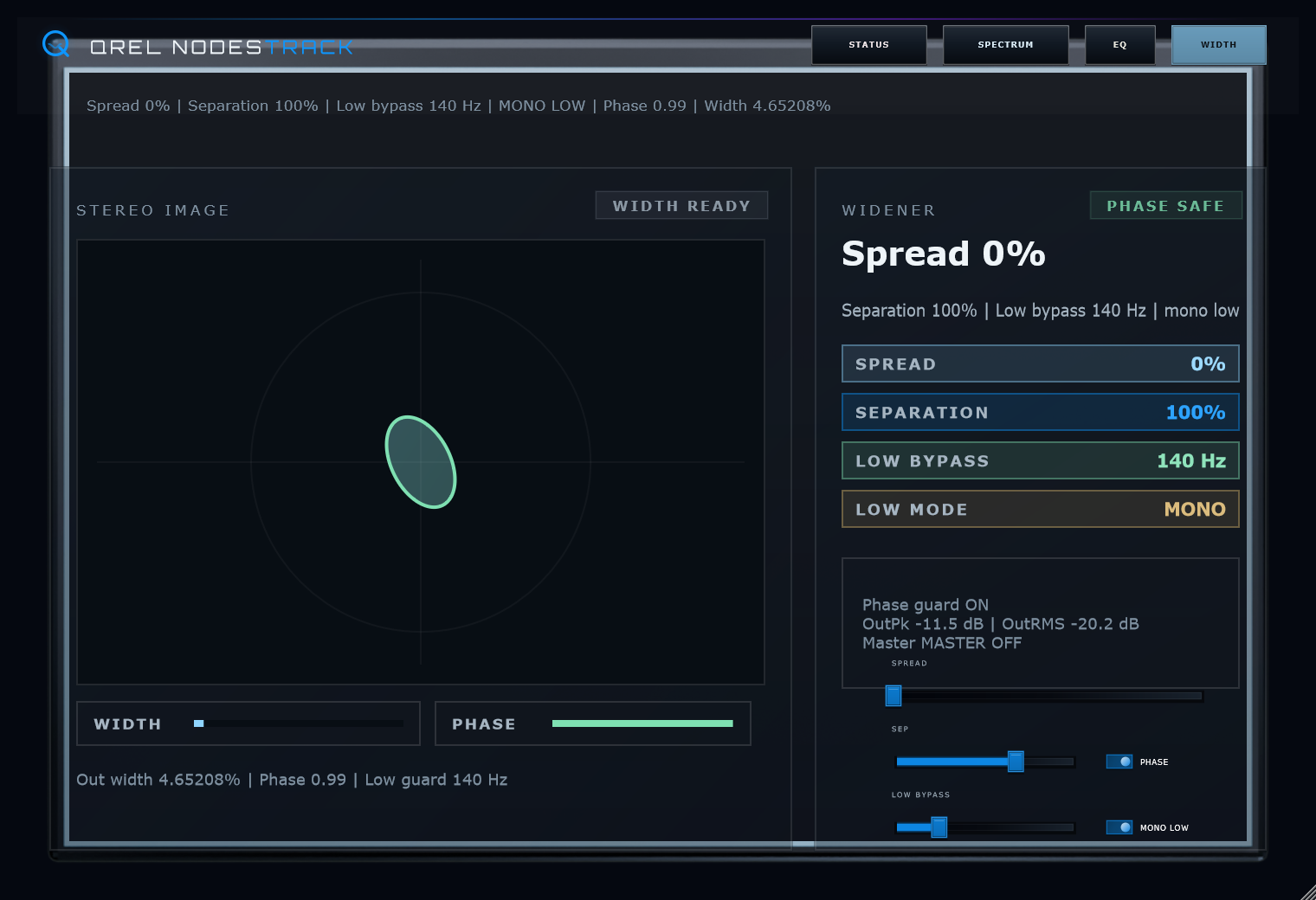The width and height of the screenshot is (1316, 900).
Task: Open the STATUS tab
Action: (x=869, y=45)
